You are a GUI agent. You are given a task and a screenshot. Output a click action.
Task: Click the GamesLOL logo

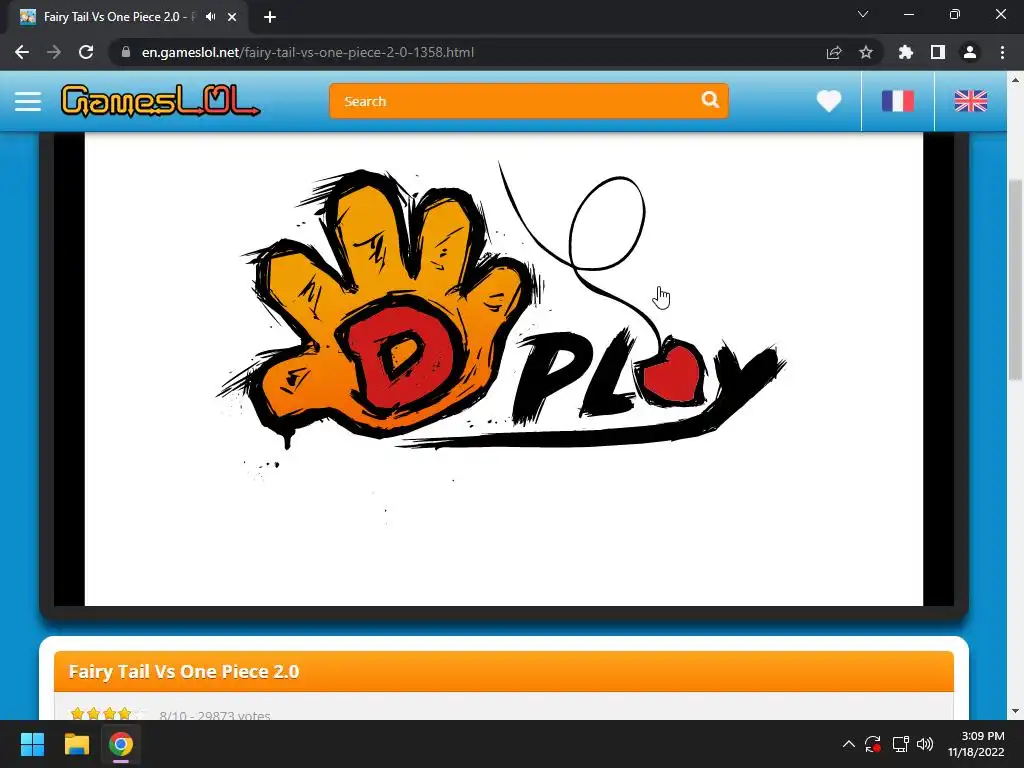pos(160,101)
